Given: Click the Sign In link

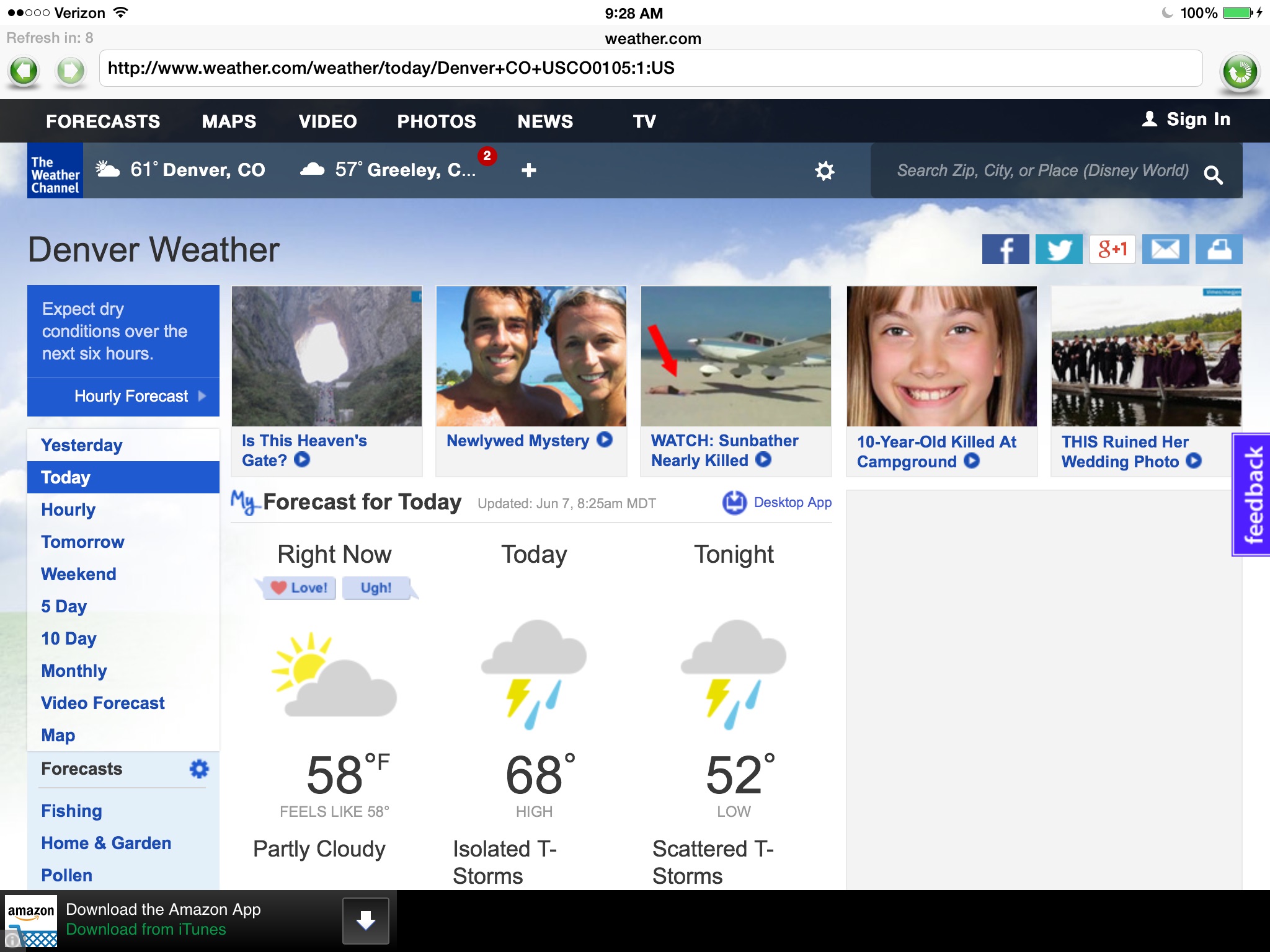Looking at the screenshot, I should pyautogui.click(x=1186, y=119).
